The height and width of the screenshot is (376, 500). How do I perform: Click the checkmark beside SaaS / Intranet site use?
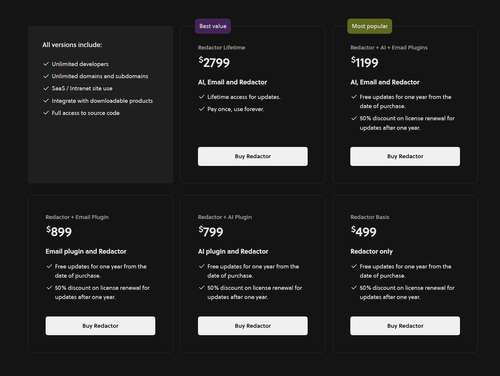pos(46,88)
